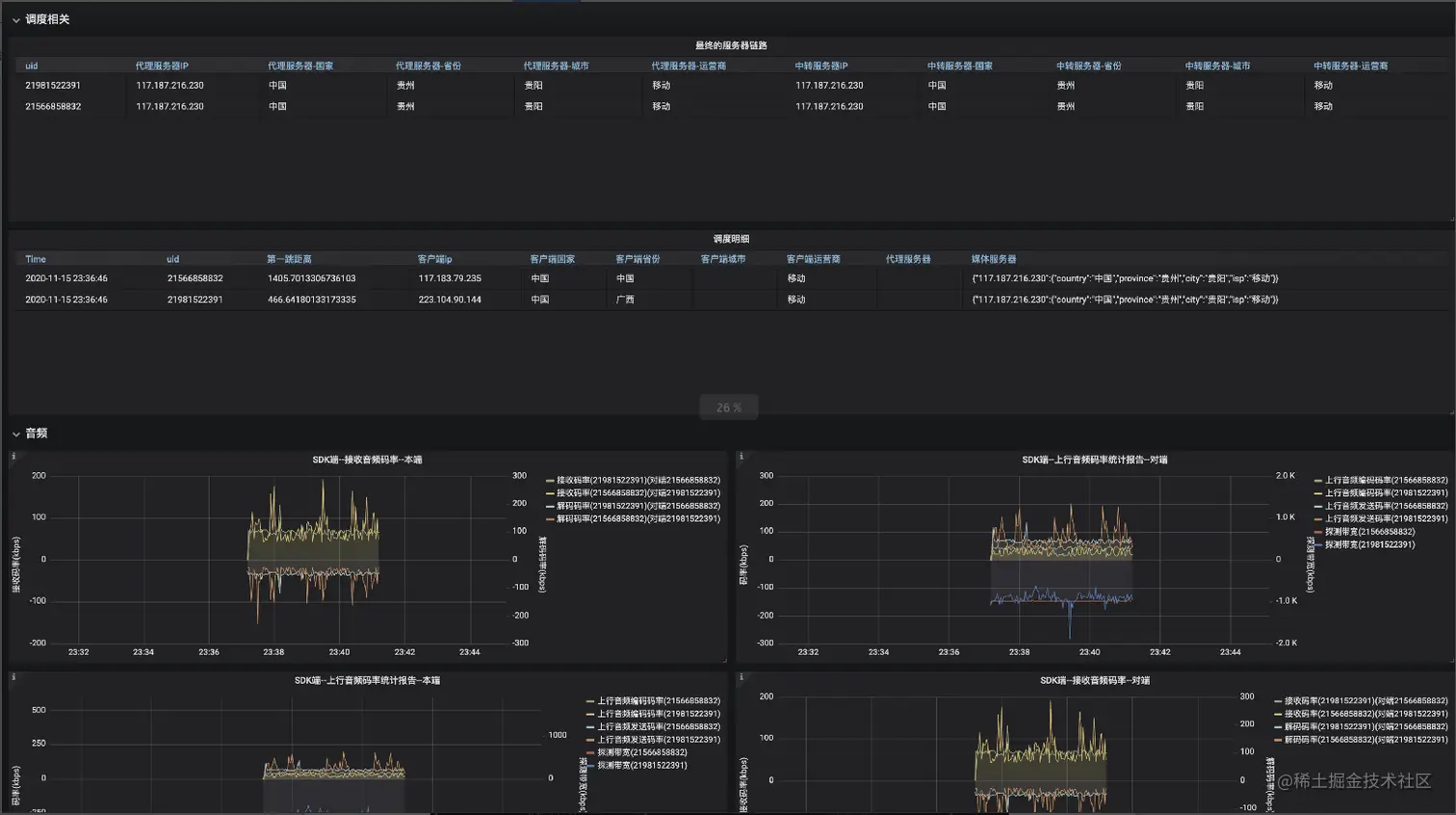Sort by 代理服务器-省份 column header

point(429,66)
